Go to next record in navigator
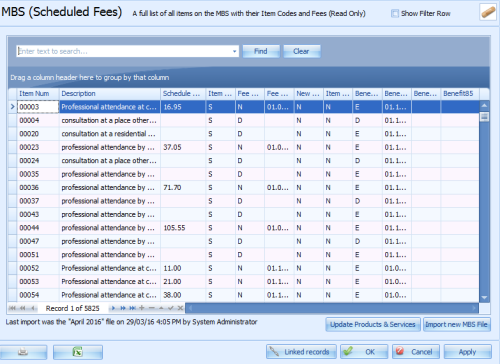 click(x=113, y=308)
